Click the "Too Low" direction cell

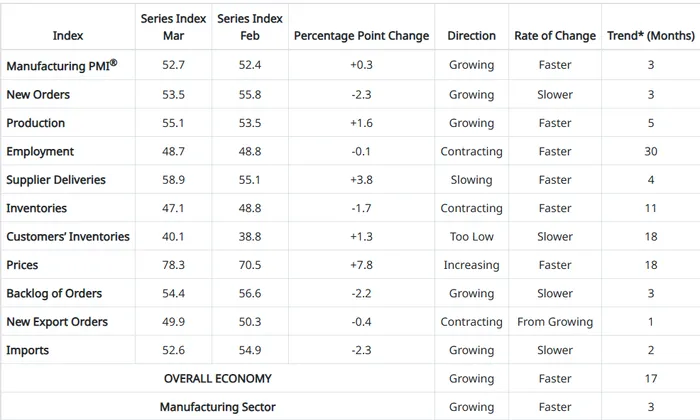[471, 237]
